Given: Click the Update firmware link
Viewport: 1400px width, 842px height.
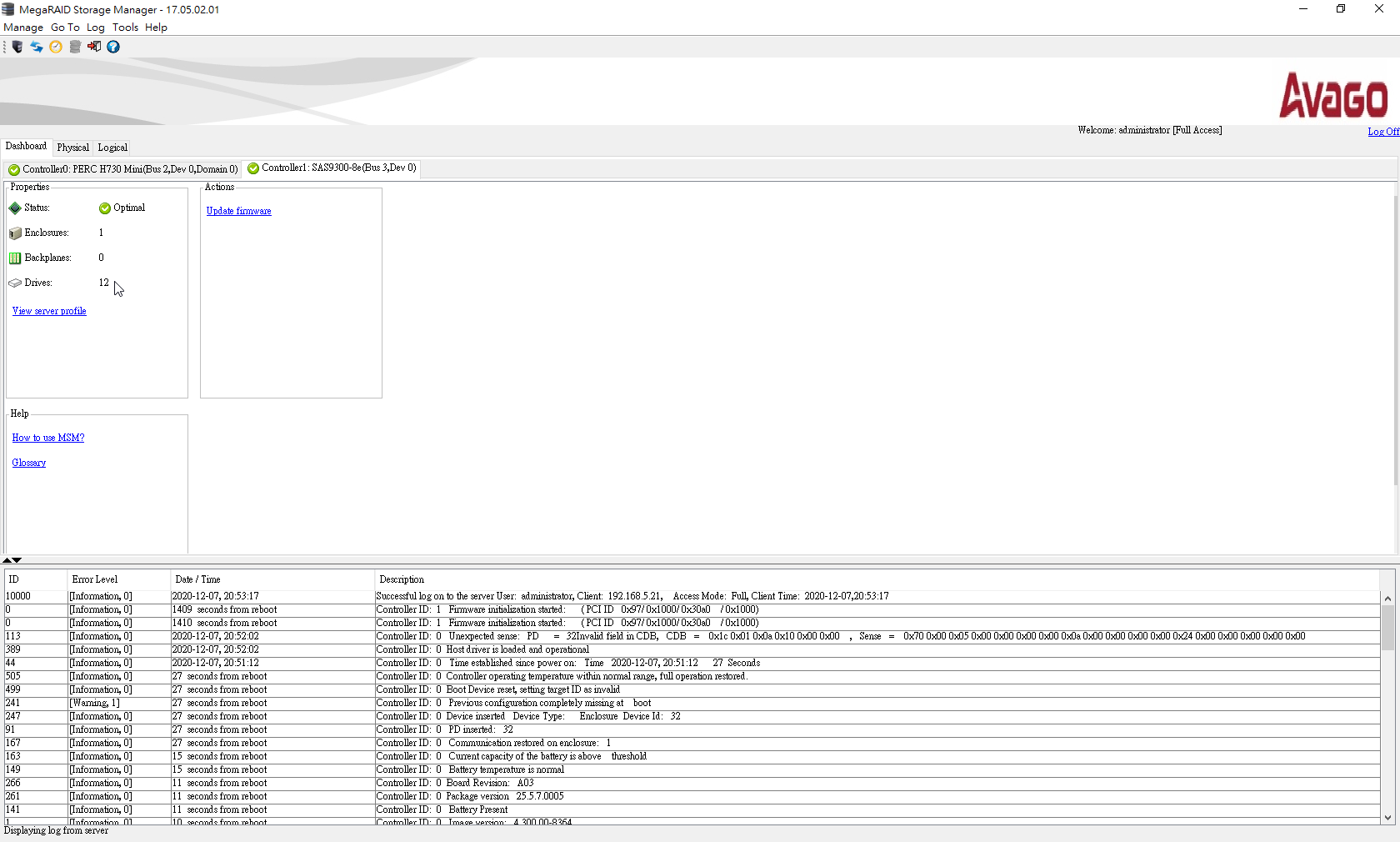Looking at the screenshot, I should point(238,211).
